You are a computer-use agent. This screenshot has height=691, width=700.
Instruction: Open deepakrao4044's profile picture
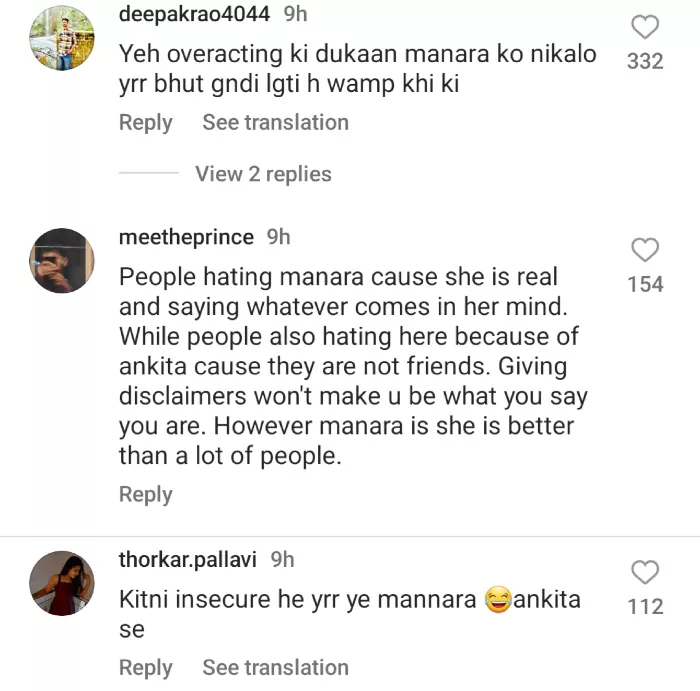click(x=62, y=39)
